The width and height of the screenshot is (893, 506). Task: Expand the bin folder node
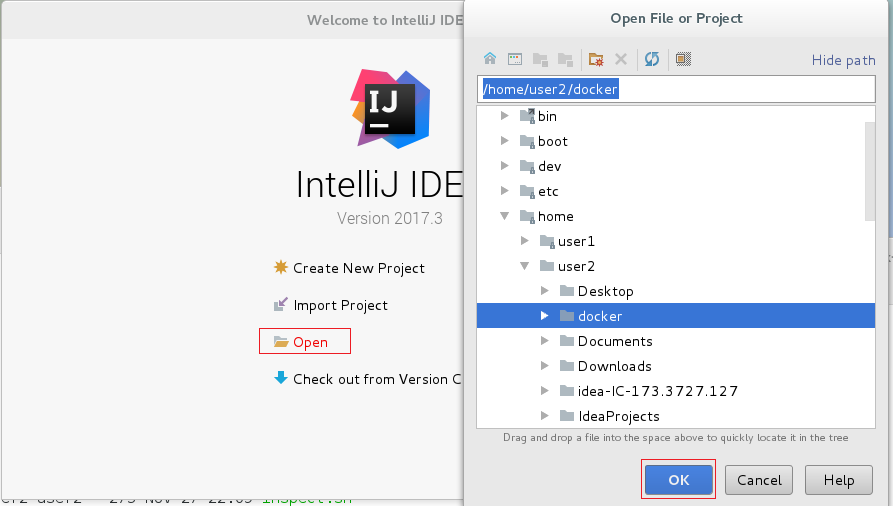(x=505, y=116)
